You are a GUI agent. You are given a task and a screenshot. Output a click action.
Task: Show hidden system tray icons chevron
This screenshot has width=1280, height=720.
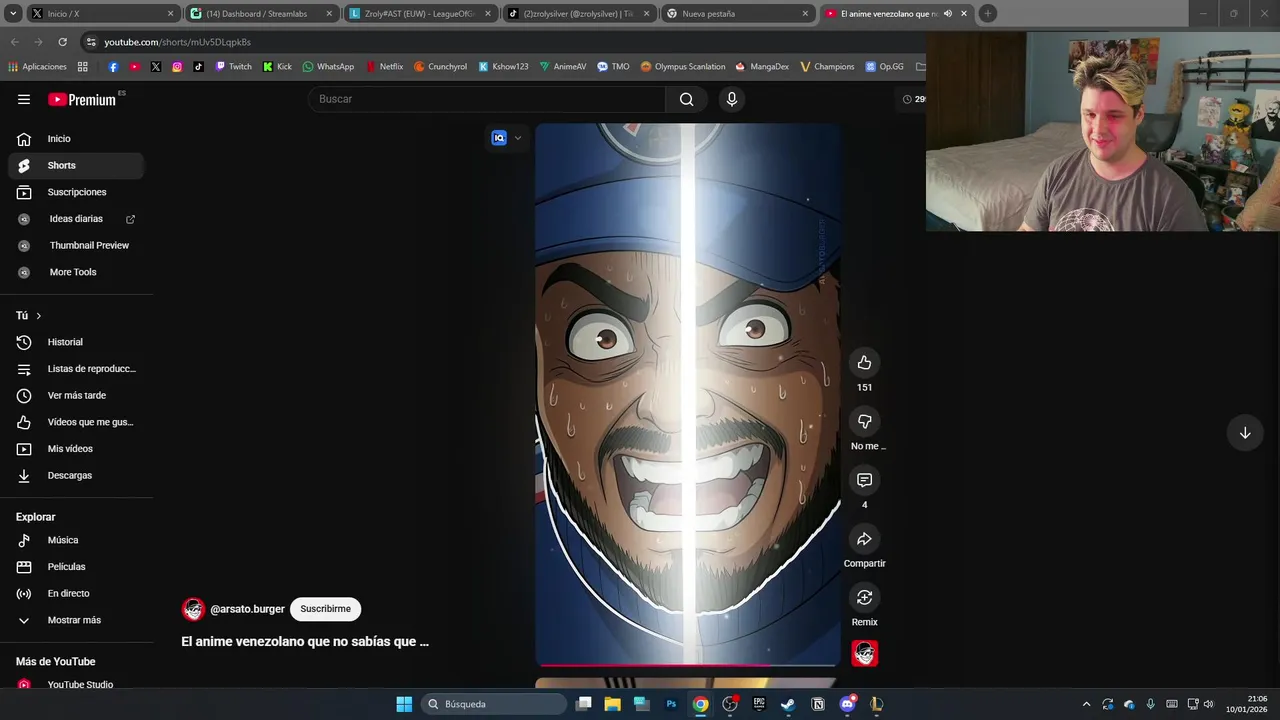click(x=1086, y=704)
